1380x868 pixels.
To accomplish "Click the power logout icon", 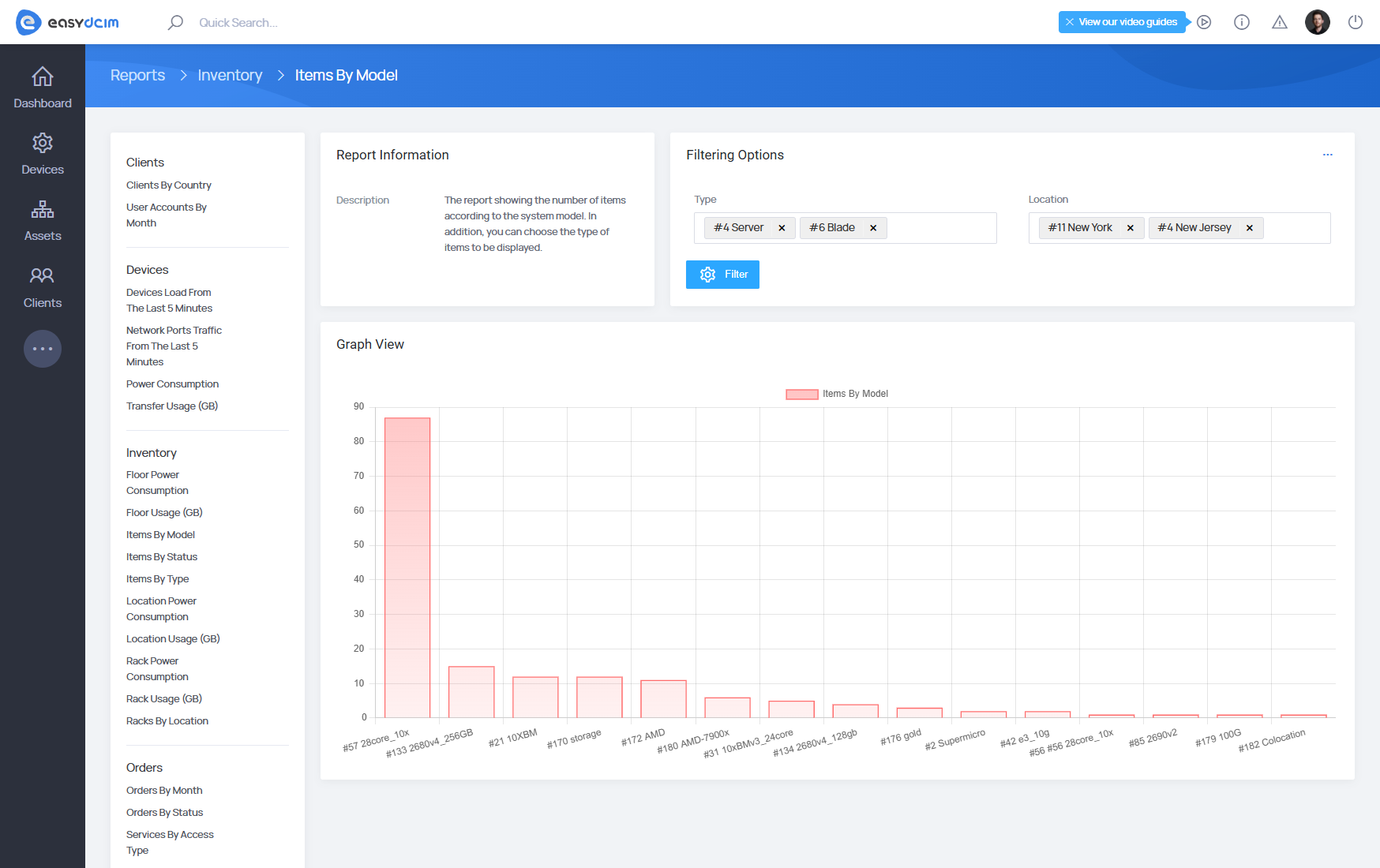I will click(1356, 22).
